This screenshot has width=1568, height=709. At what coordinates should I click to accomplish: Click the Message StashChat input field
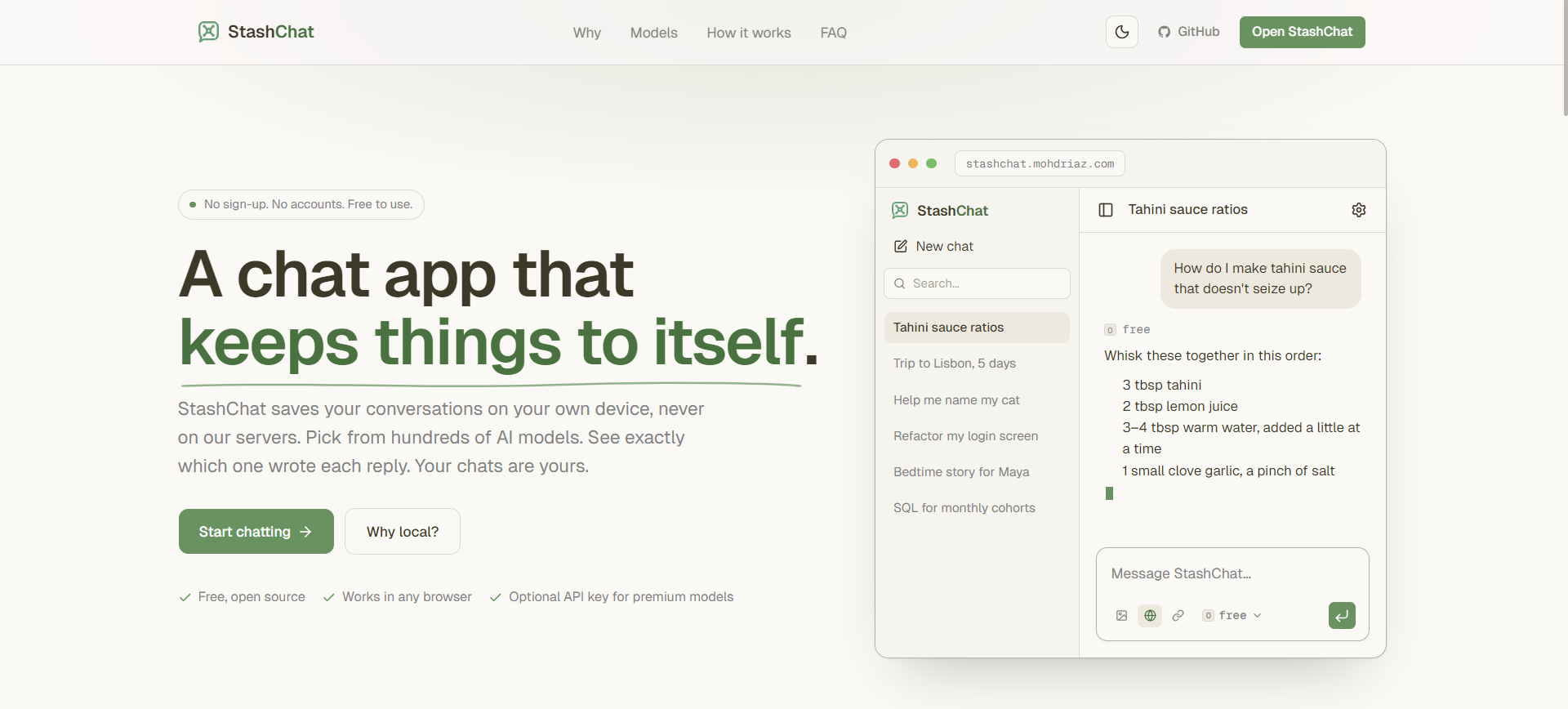(1232, 573)
